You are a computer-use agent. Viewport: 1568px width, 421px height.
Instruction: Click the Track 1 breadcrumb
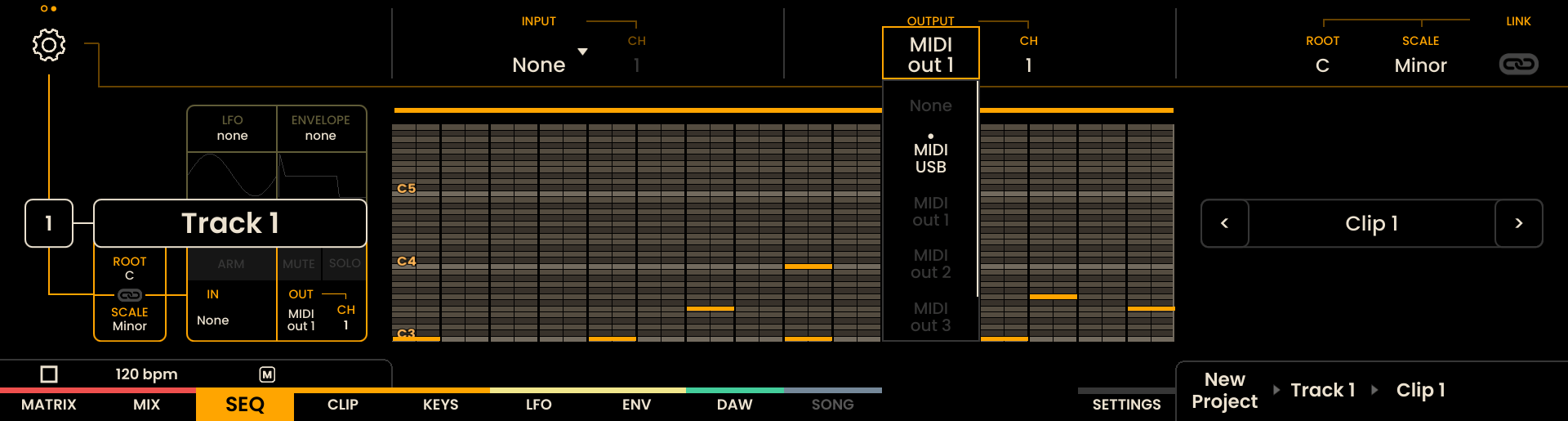tap(1323, 390)
